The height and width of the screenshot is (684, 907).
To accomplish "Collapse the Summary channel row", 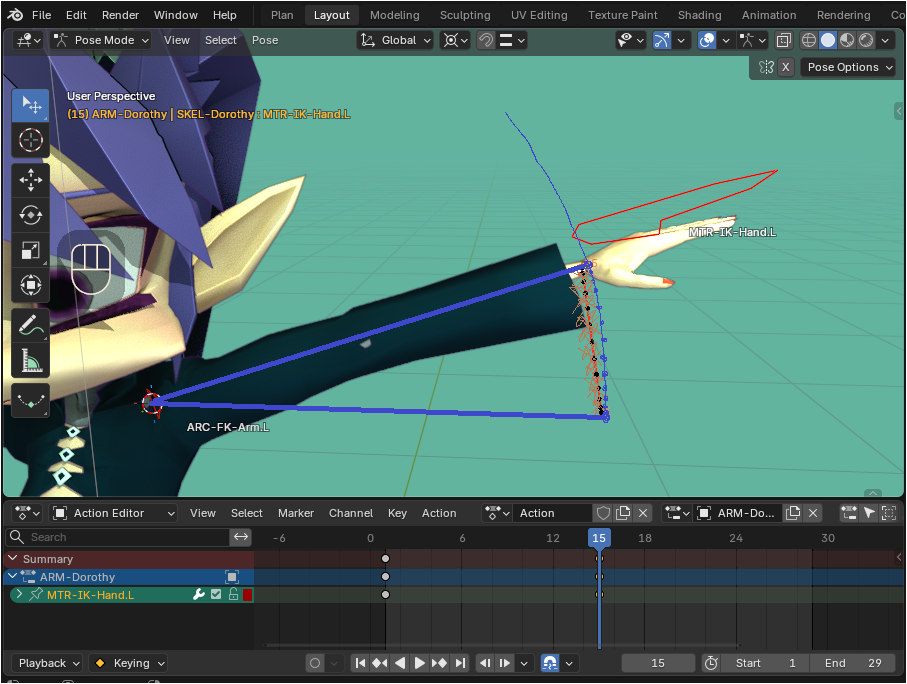I will [12, 559].
